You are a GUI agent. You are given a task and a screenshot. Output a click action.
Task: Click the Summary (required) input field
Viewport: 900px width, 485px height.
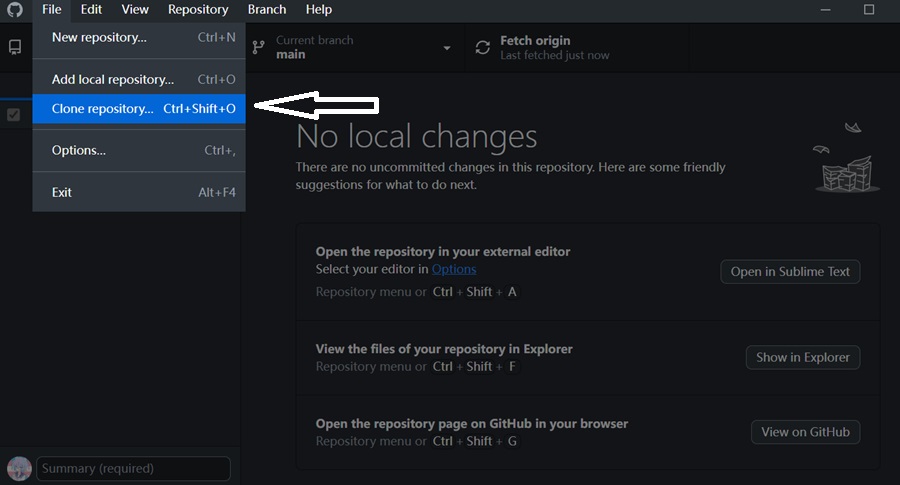(x=134, y=468)
